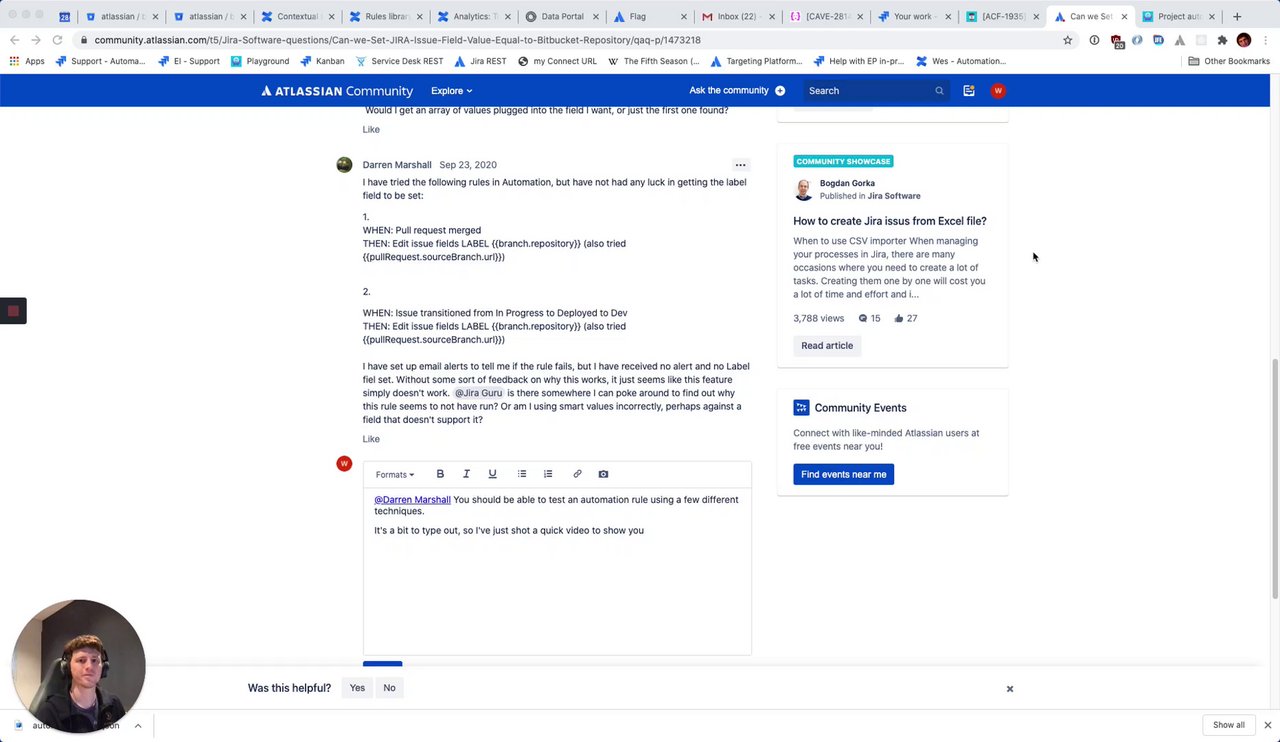Viewport: 1280px width, 742px height.
Task: Bookmark this page with the star icon
Action: (1068, 40)
